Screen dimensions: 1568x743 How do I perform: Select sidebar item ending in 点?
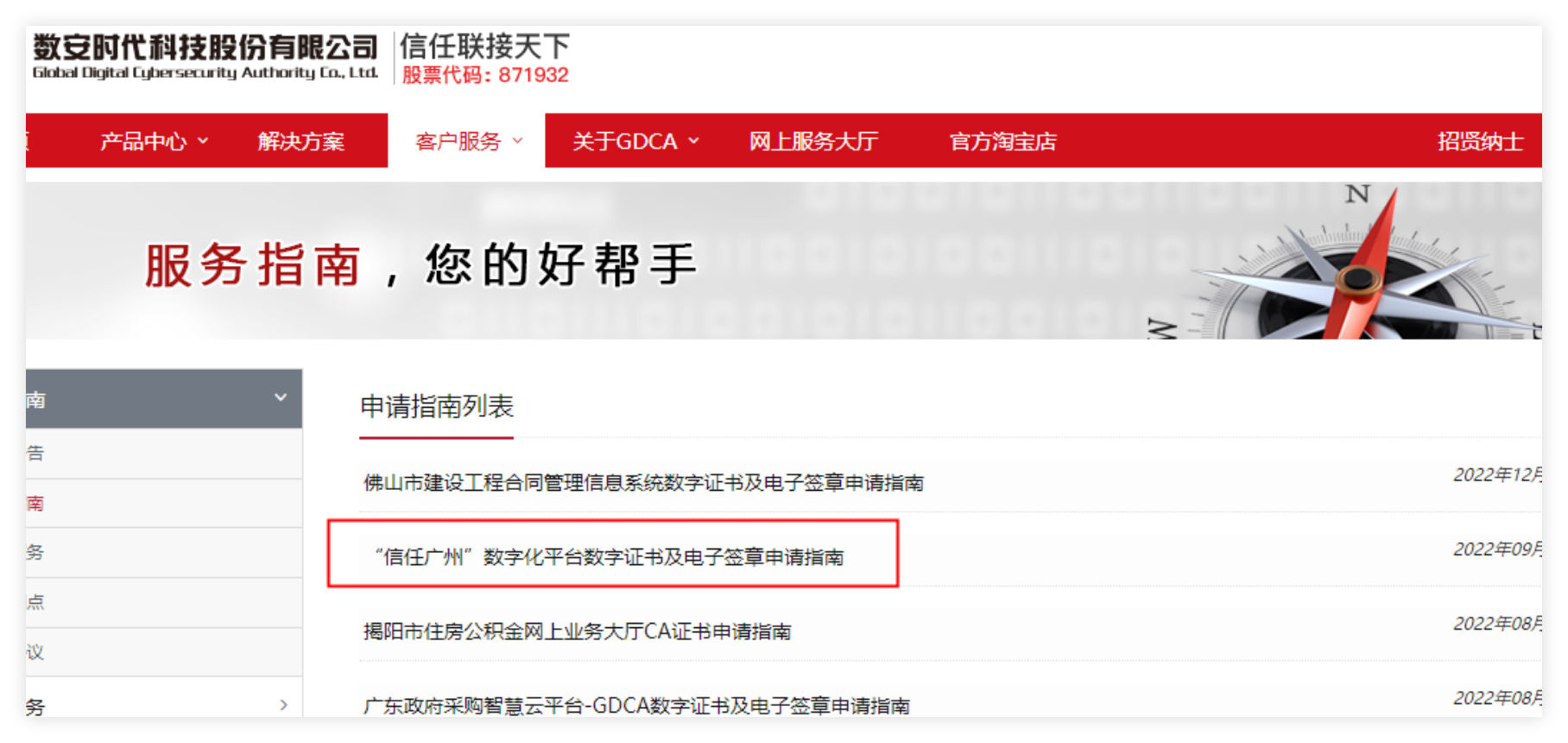click(x=164, y=602)
